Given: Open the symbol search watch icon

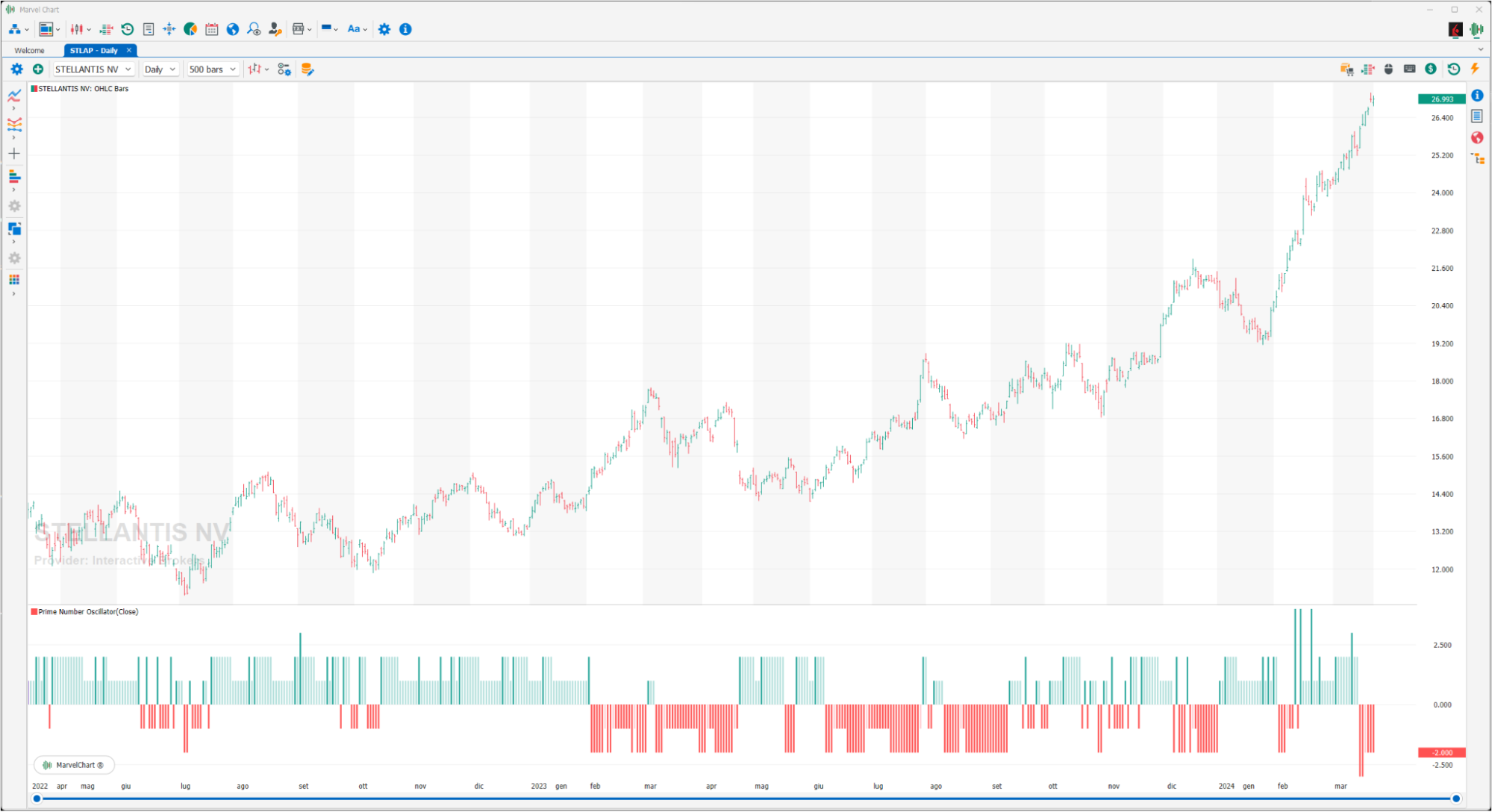Looking at the screenshot, I should (254, 29).
